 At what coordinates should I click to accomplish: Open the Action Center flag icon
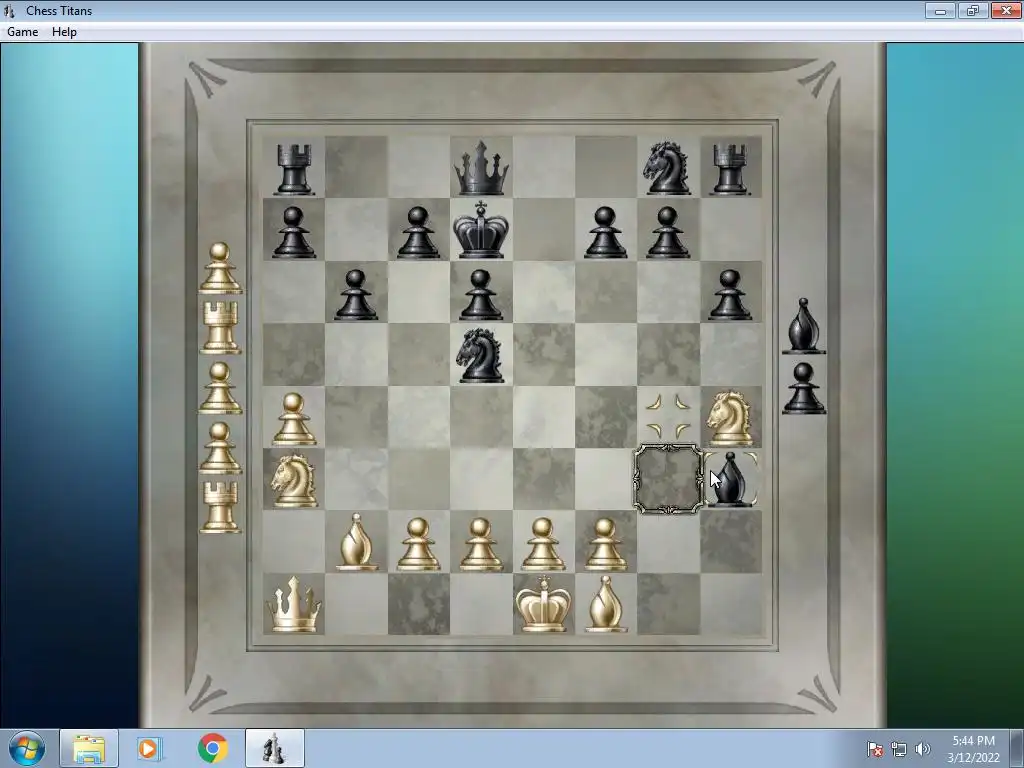point(874,749)
